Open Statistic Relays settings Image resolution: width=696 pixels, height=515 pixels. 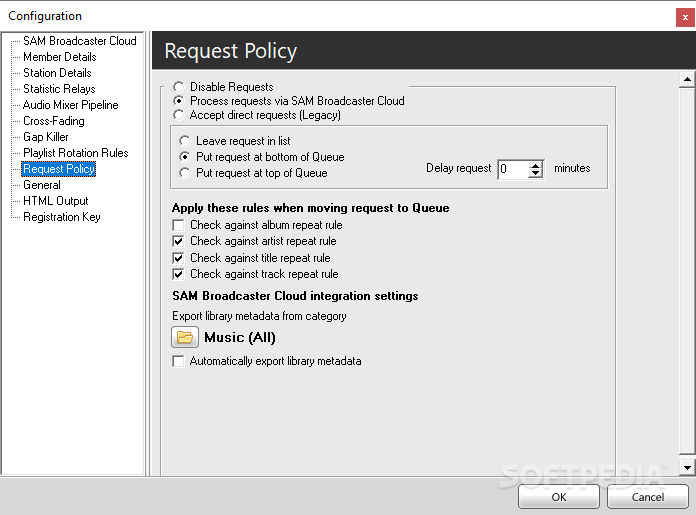(59, 89)
